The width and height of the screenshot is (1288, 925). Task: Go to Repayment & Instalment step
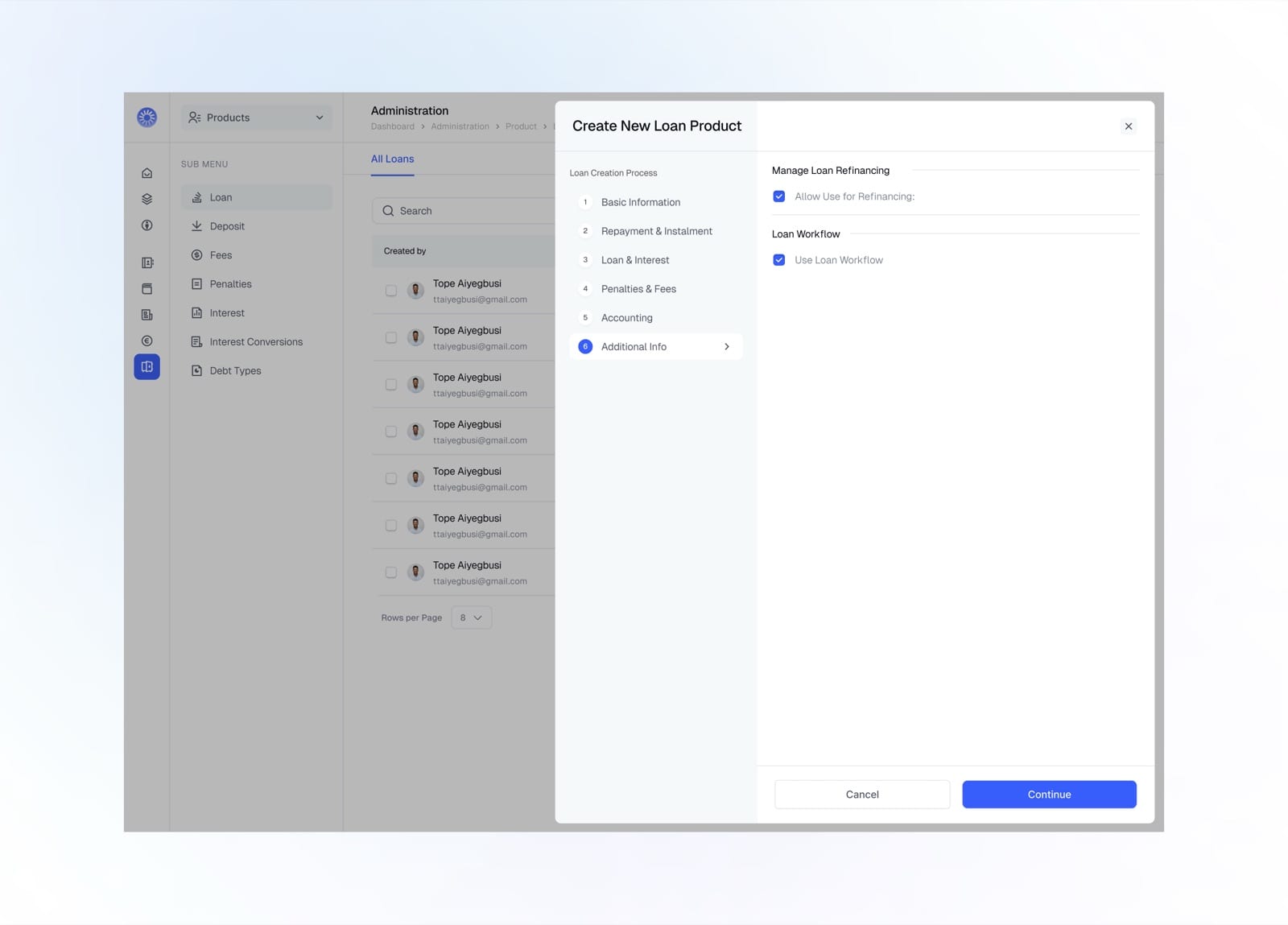point(657,231)
